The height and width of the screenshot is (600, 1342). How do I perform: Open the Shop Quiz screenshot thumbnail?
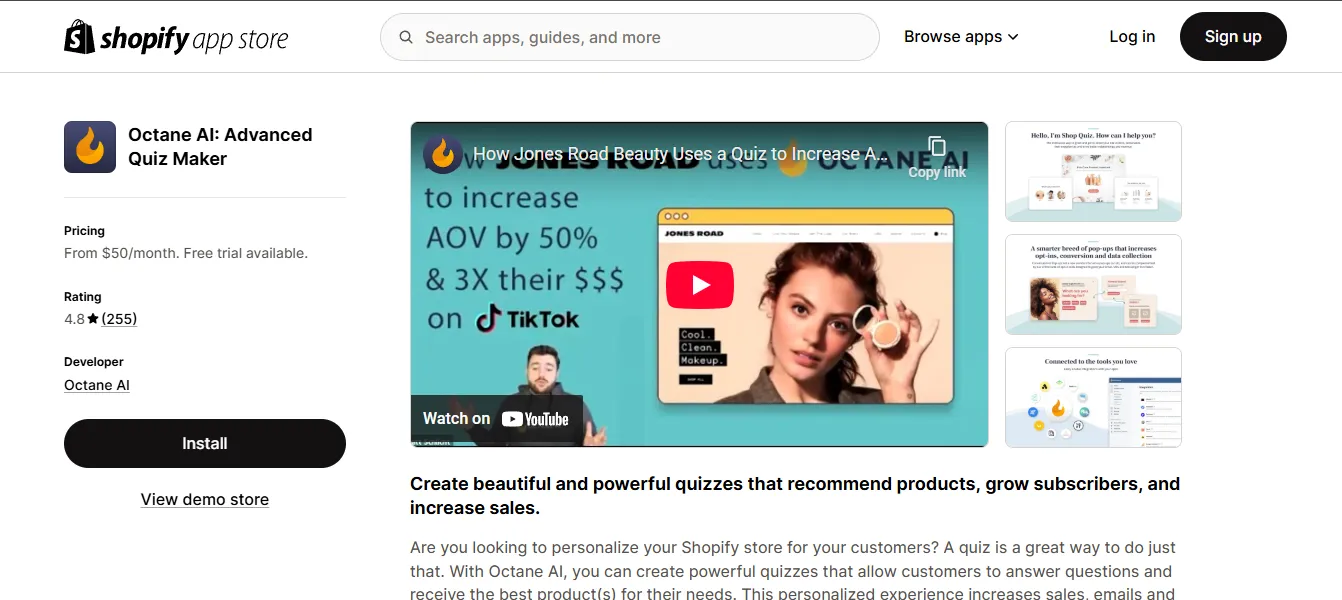coord(1093,171)
